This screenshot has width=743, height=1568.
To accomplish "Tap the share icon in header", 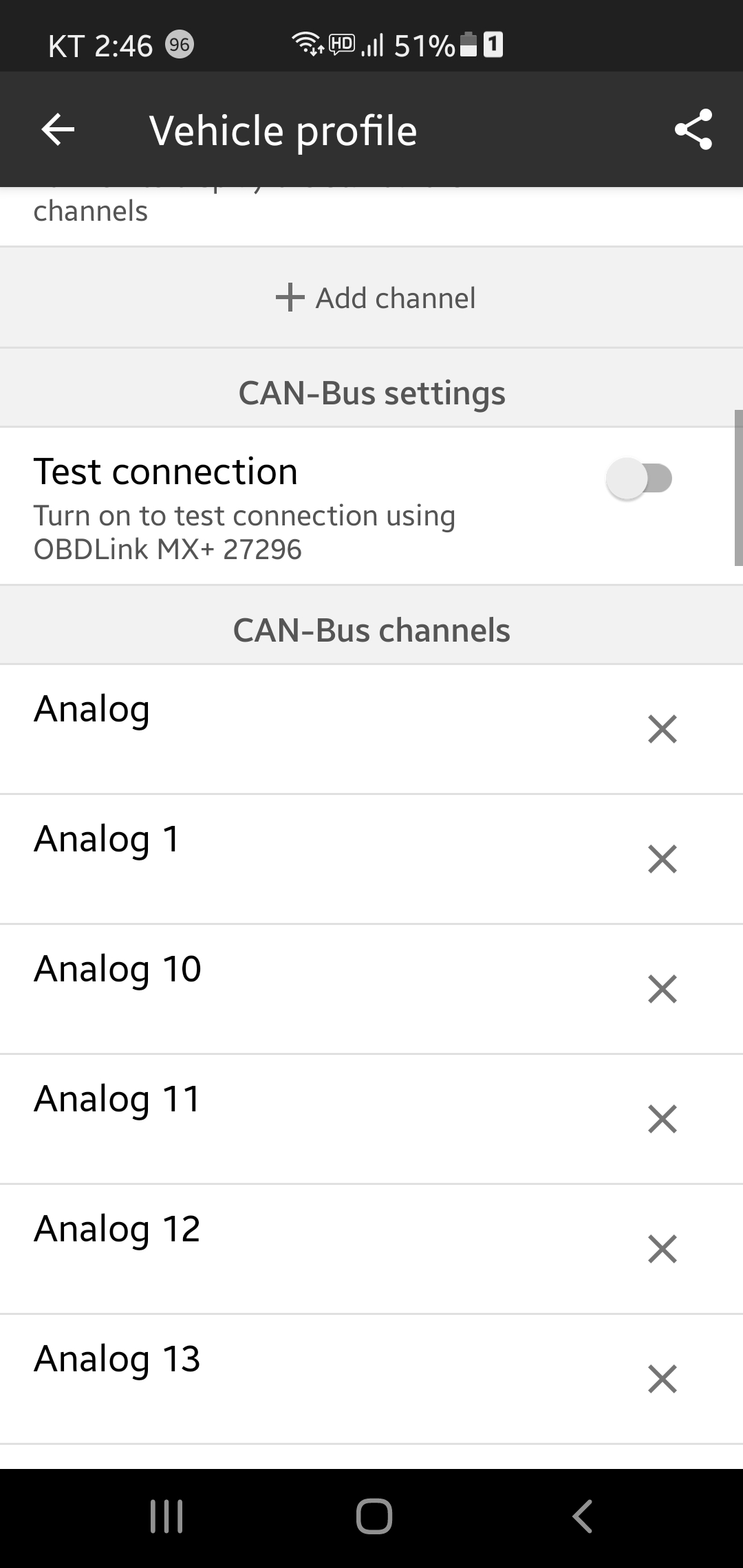I will (693, 129).
